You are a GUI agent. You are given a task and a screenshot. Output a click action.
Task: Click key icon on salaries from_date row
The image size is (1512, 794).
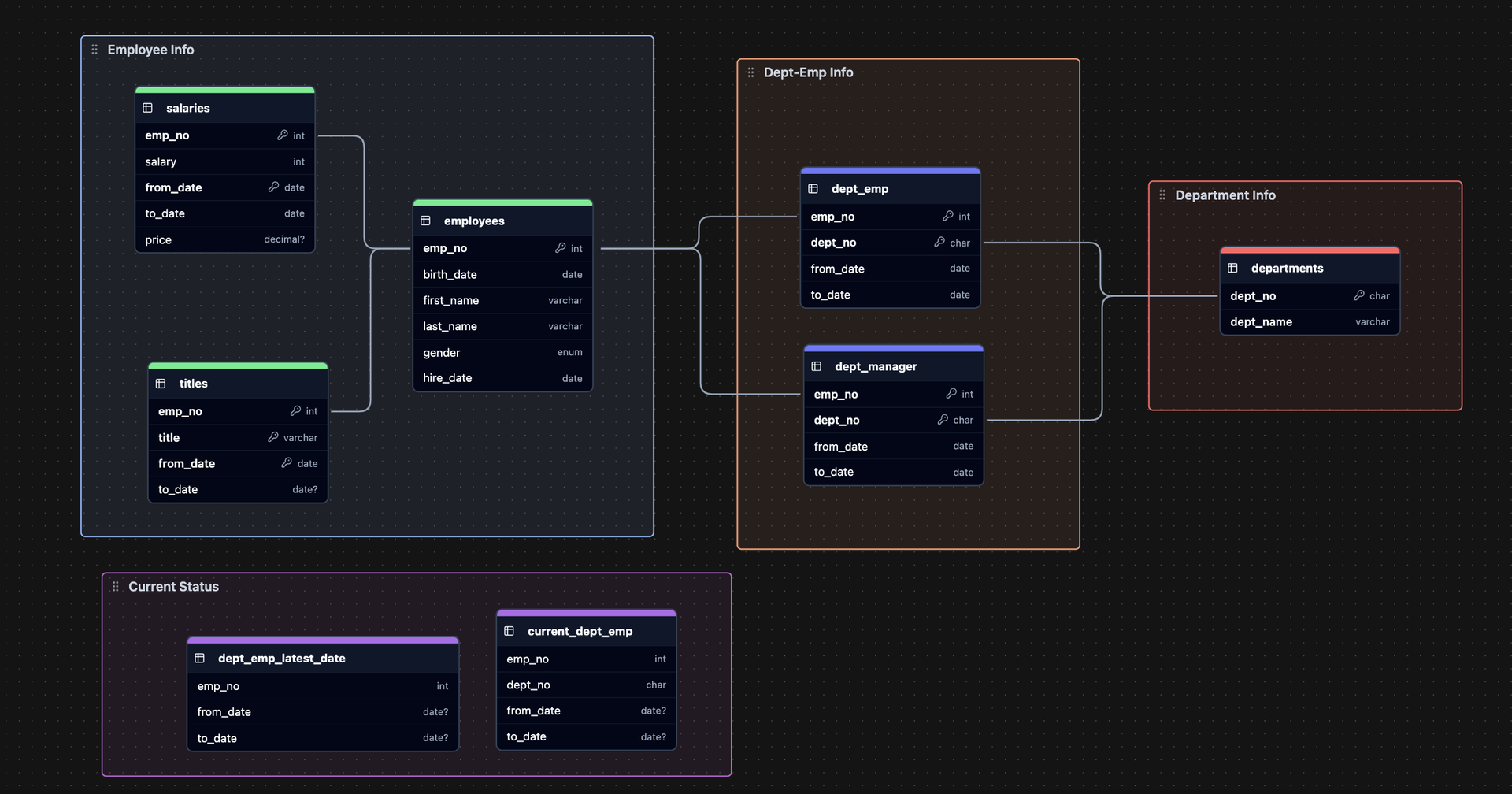[x=273, y=187]
